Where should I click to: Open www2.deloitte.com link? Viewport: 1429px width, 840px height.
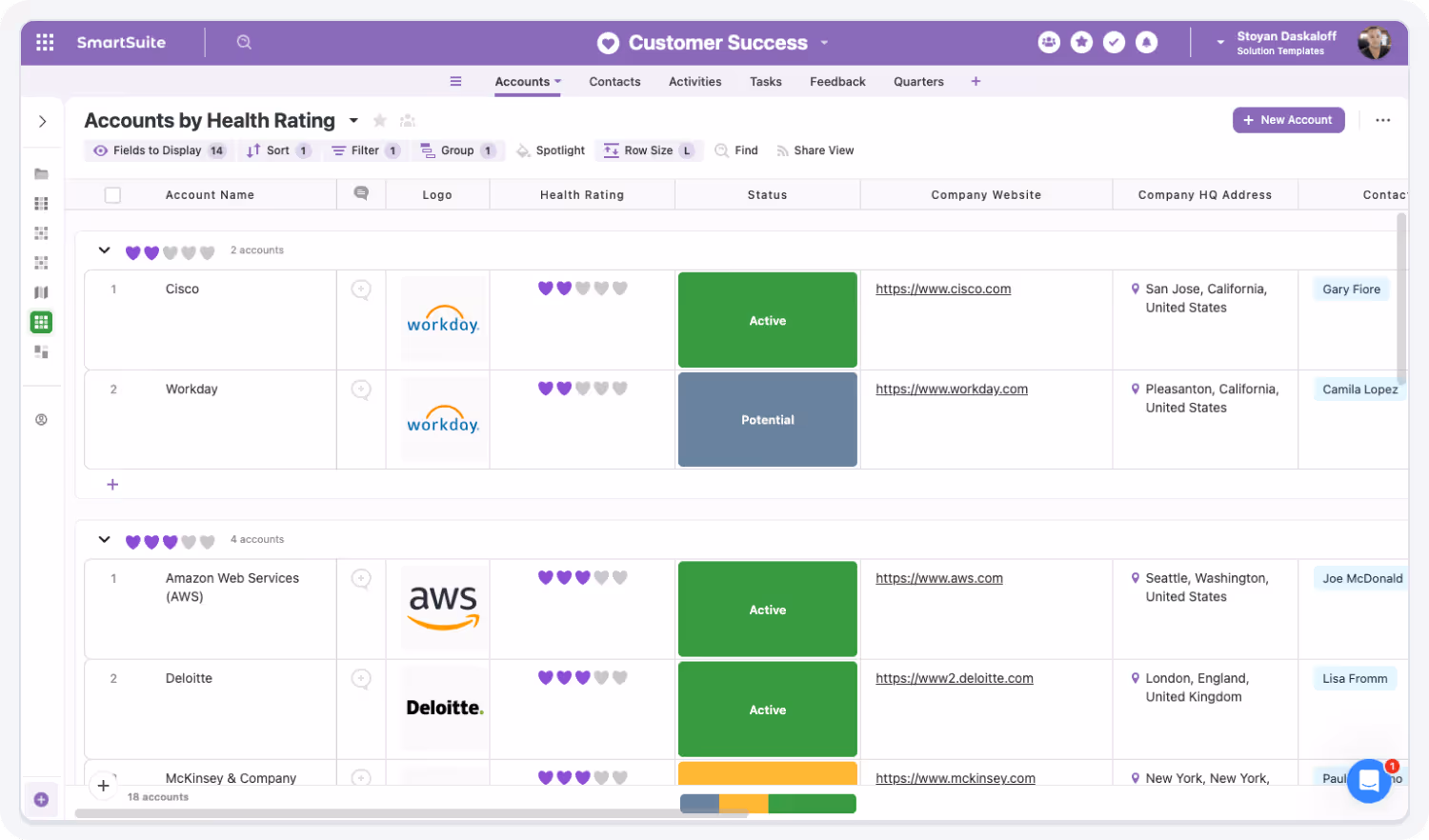(x=955, y=678)
